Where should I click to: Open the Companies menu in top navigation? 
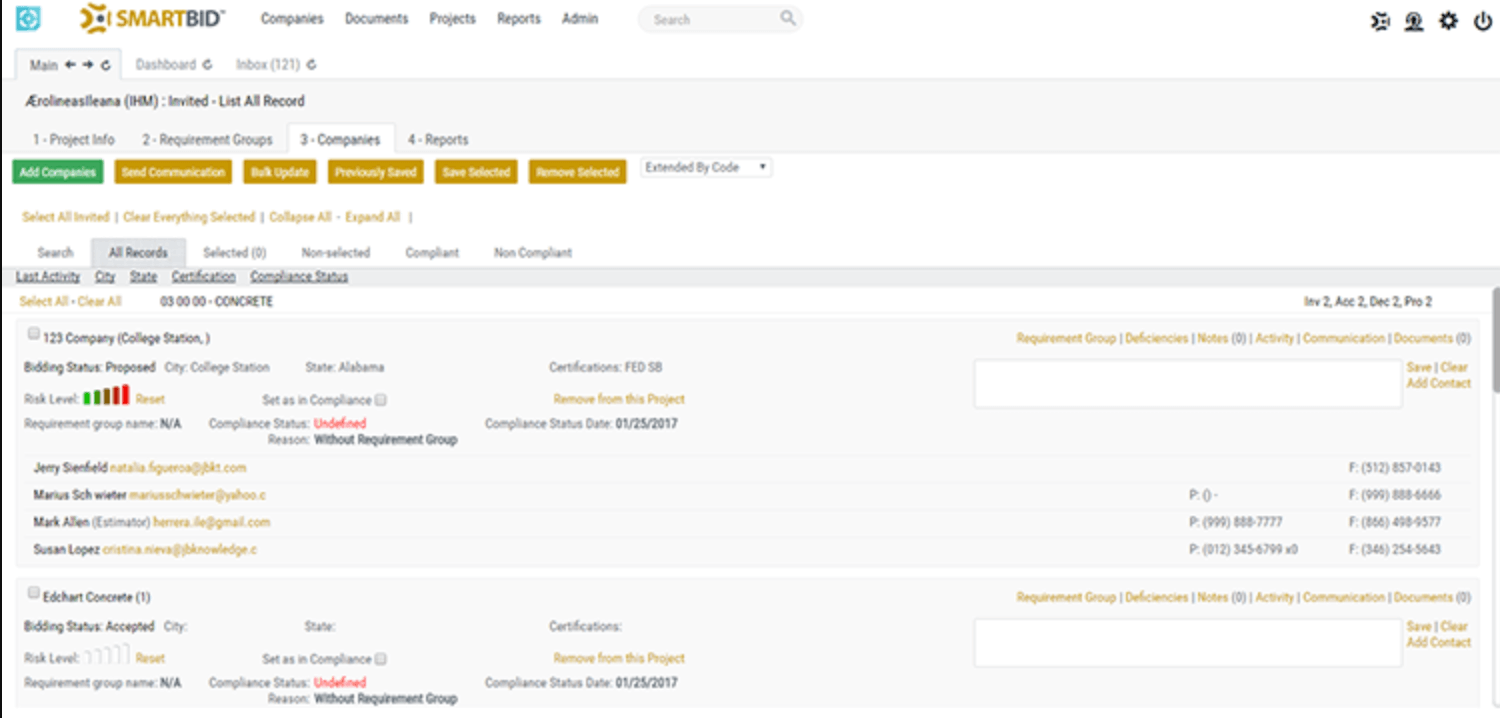click(x=291, y=19)
